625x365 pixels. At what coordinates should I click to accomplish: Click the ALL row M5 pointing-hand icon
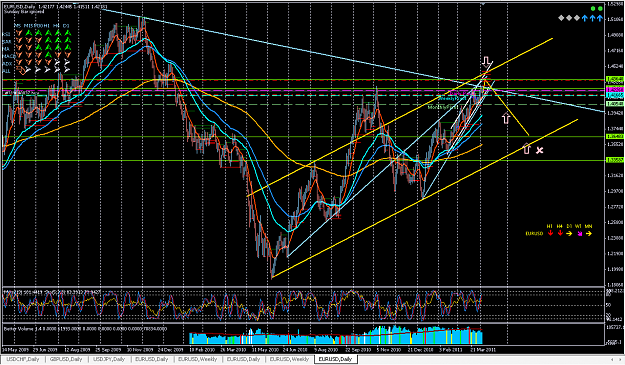[21, 71]
